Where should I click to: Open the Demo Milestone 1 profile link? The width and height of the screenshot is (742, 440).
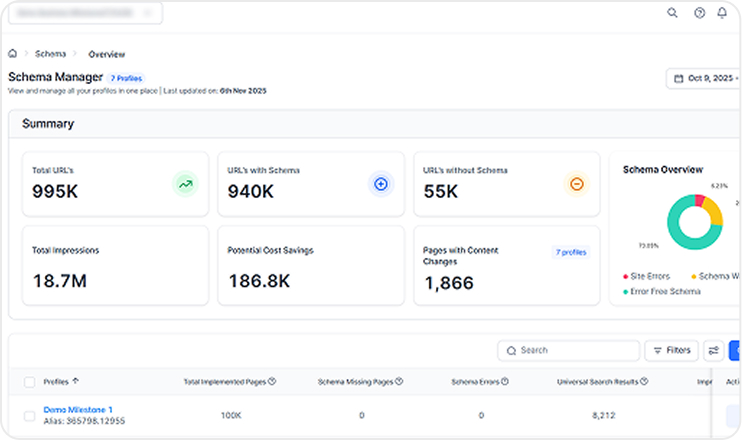tap(78, 410)
